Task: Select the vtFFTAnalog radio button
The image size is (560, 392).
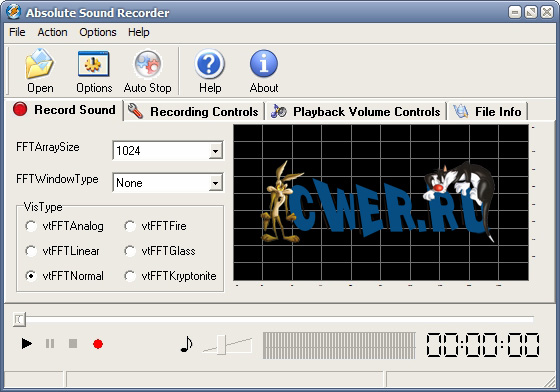Action: click(x=31, y=226)
